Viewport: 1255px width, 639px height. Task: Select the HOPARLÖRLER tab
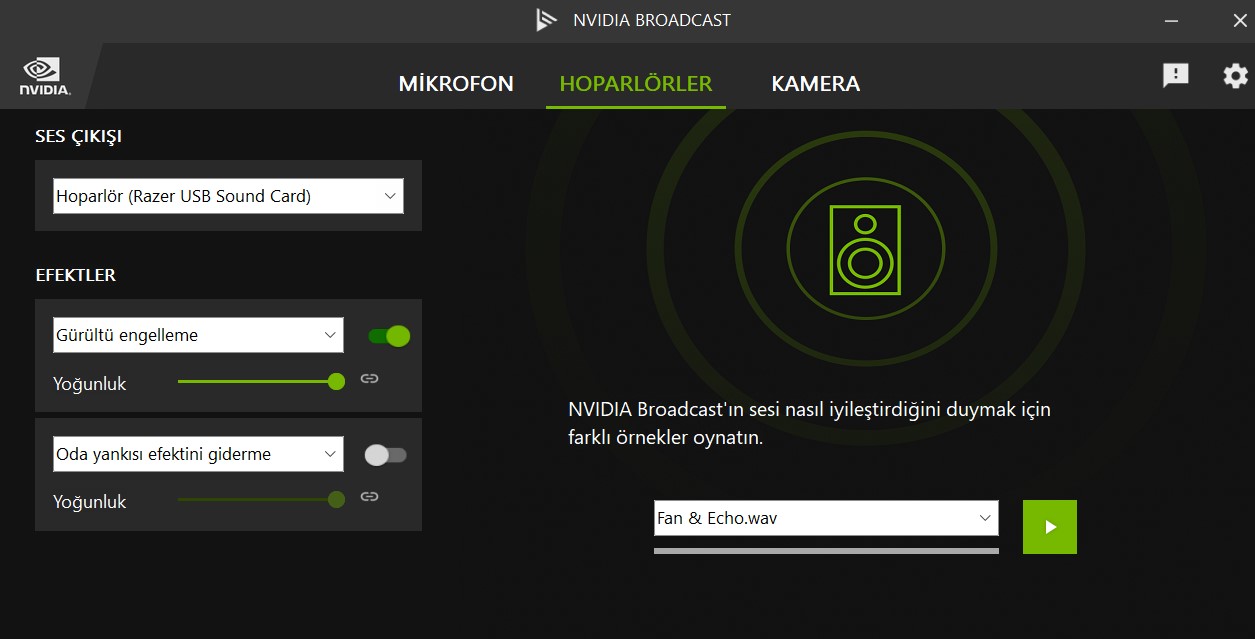click(x=636, y=84)
